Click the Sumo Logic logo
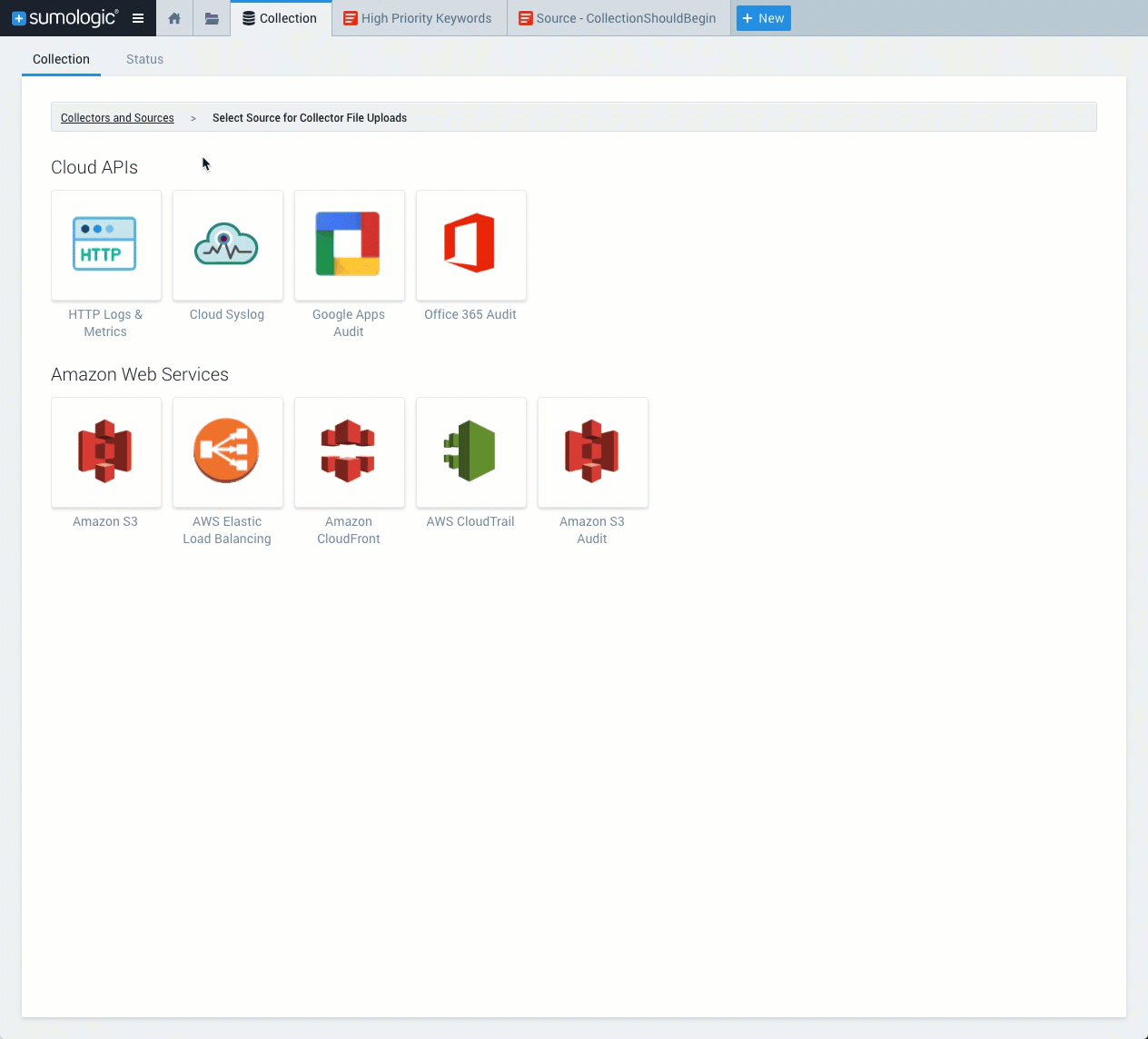Viewport: 1148px width, 1039px height. (64, 18)
